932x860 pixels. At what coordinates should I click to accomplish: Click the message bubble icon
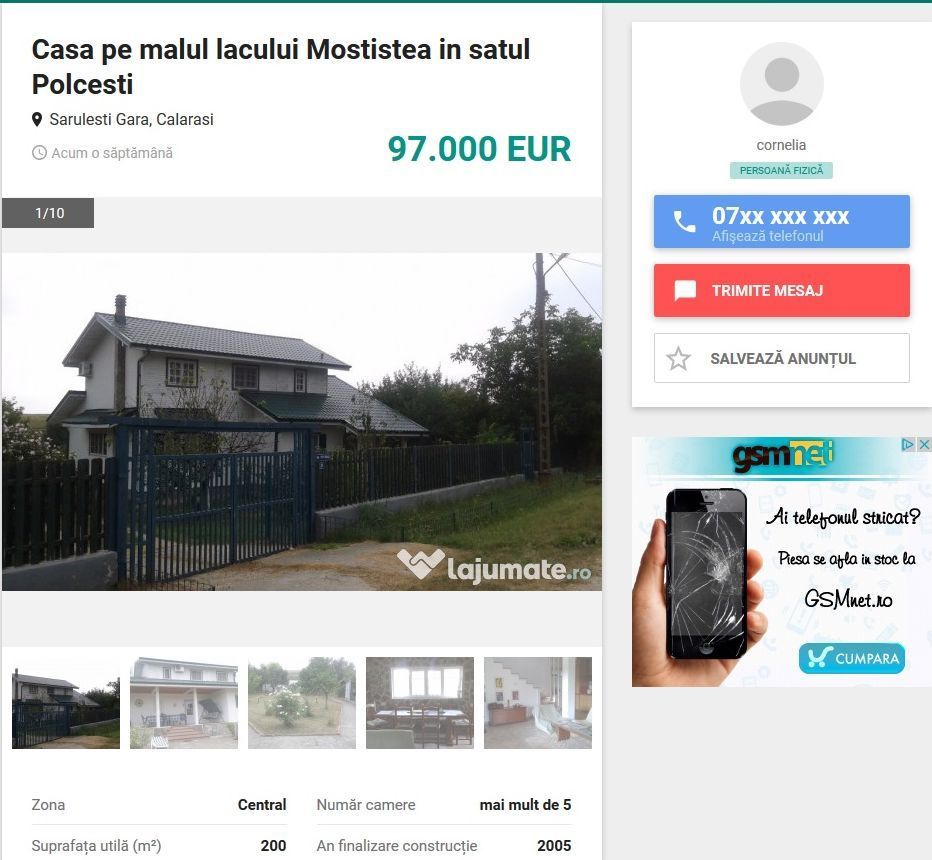pyautogui.click(x=685, y=291)
